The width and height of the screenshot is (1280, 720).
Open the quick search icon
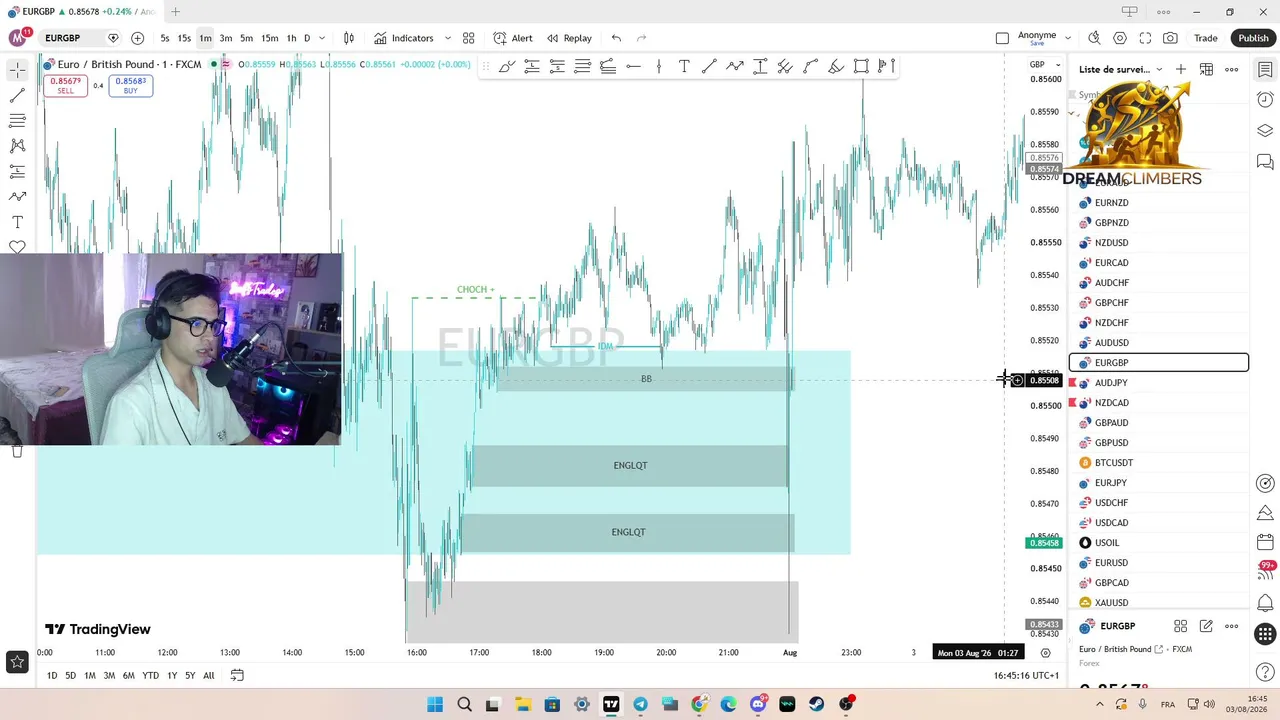click(x=1094, y=38)
